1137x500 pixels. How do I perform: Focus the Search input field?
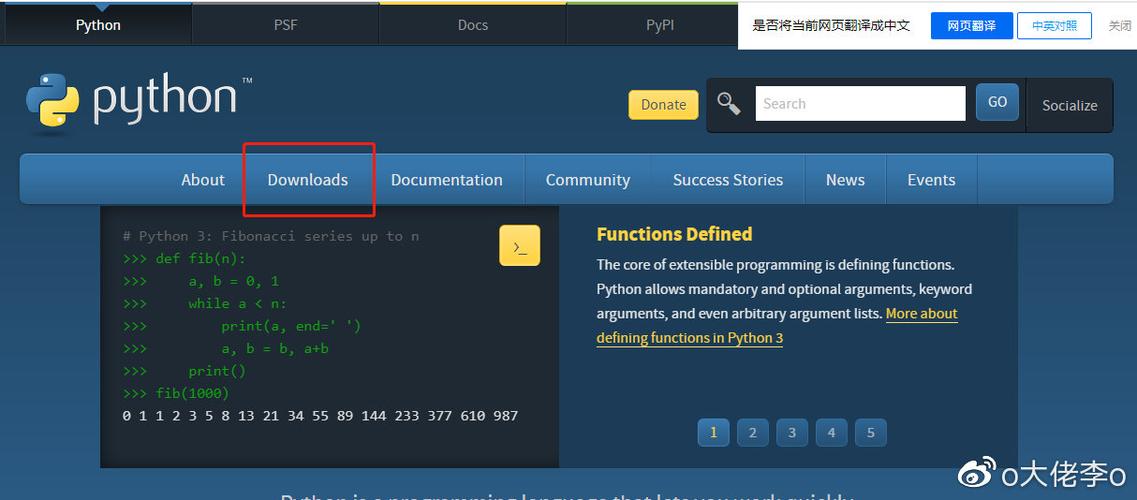click(861, 104)
